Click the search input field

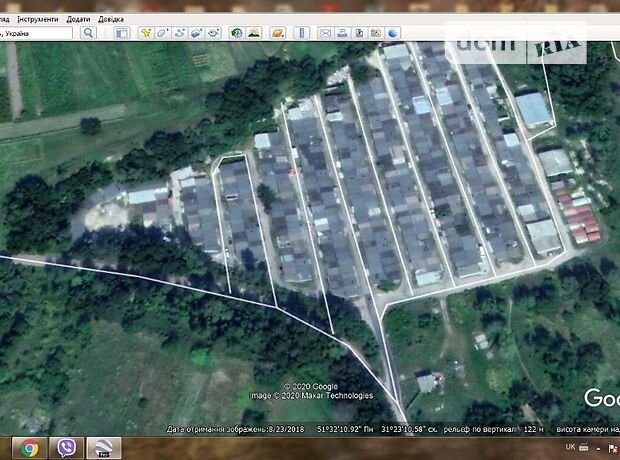pyautogui.click(x=36, y=33)
